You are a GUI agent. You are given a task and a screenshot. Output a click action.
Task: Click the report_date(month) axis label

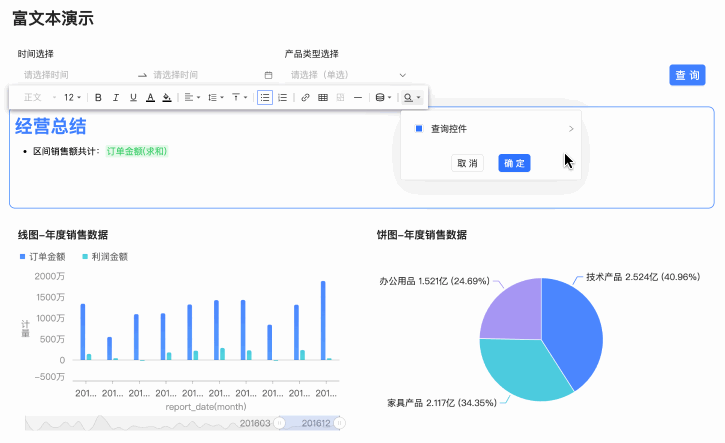(x=206, y=407)
